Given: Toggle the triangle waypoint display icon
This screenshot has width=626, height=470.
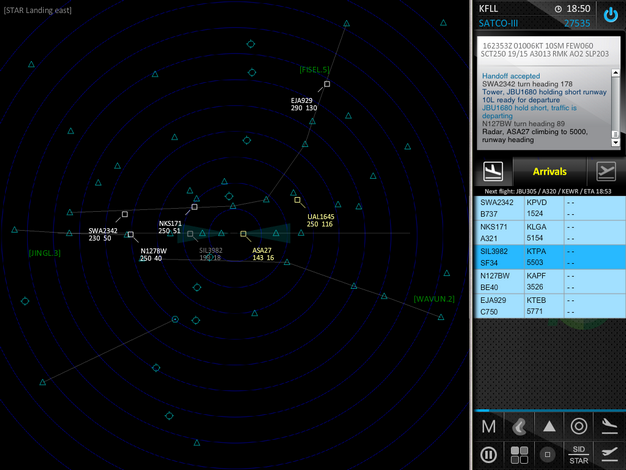Looking at the screenshot, I should point(549,426).
